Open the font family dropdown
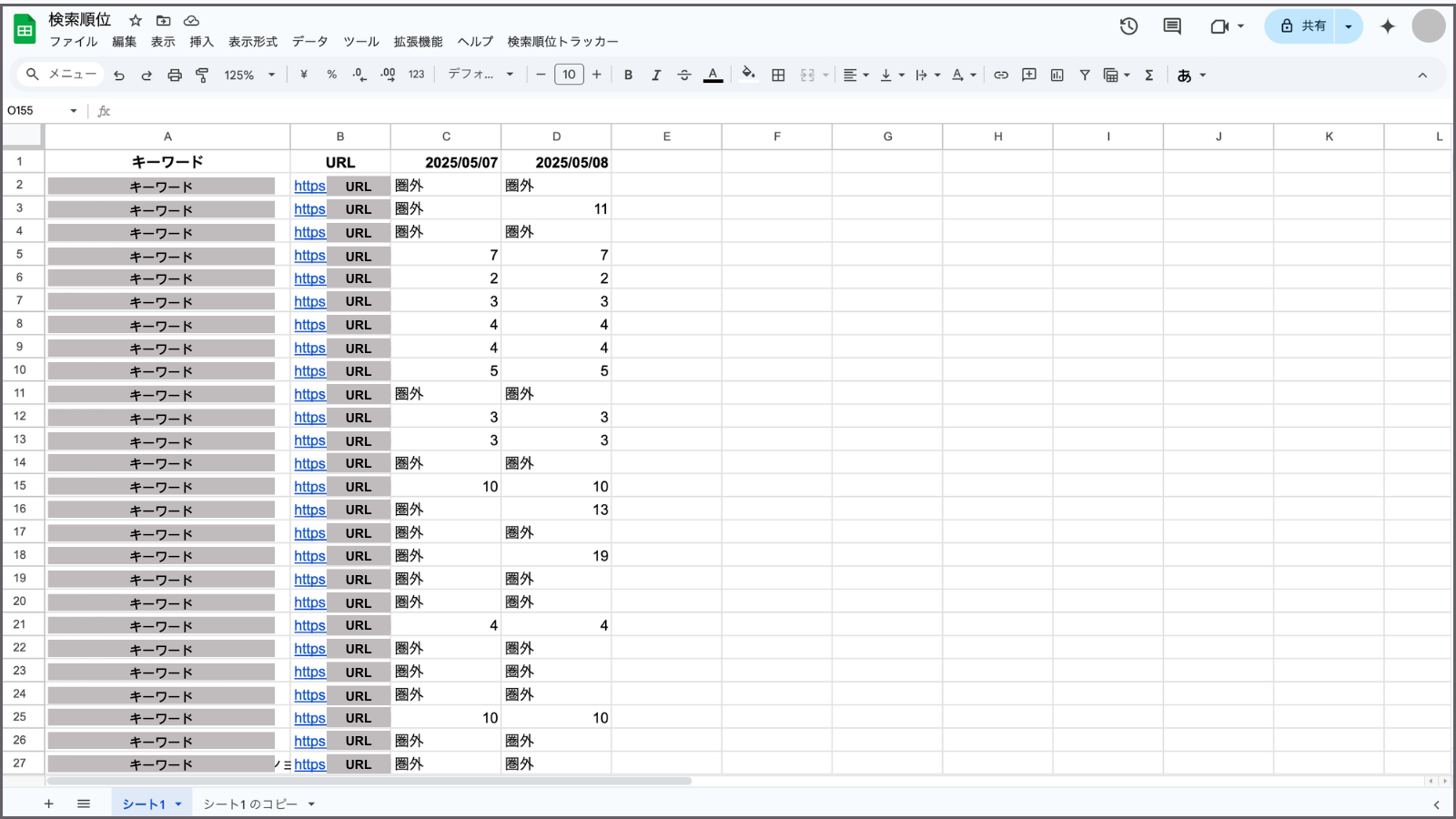This screenshot has height=819, width=1456. tap(480, 75)
